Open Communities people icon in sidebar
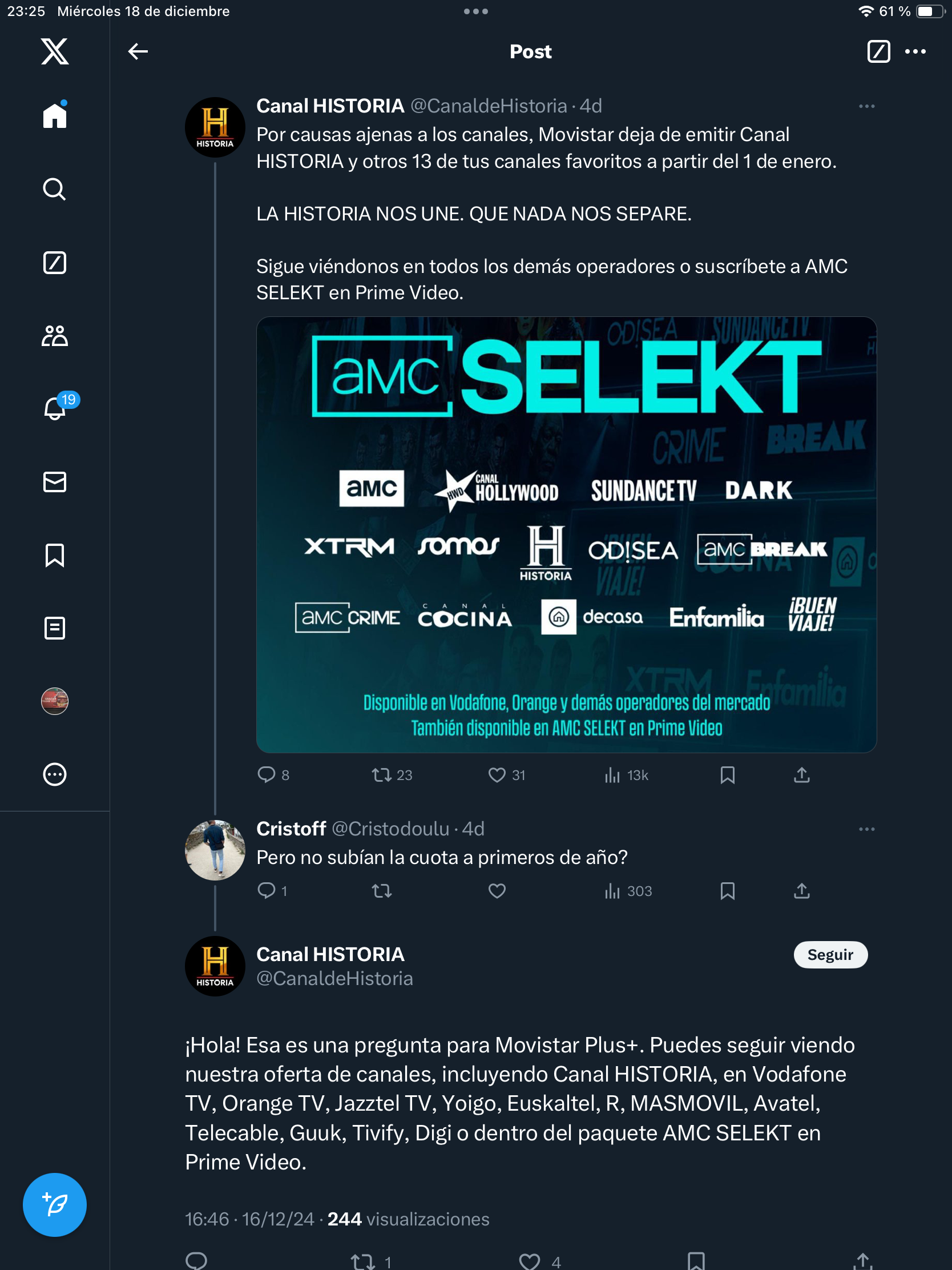Viewport: 952px width, 1270px height. tap(55, 336)
